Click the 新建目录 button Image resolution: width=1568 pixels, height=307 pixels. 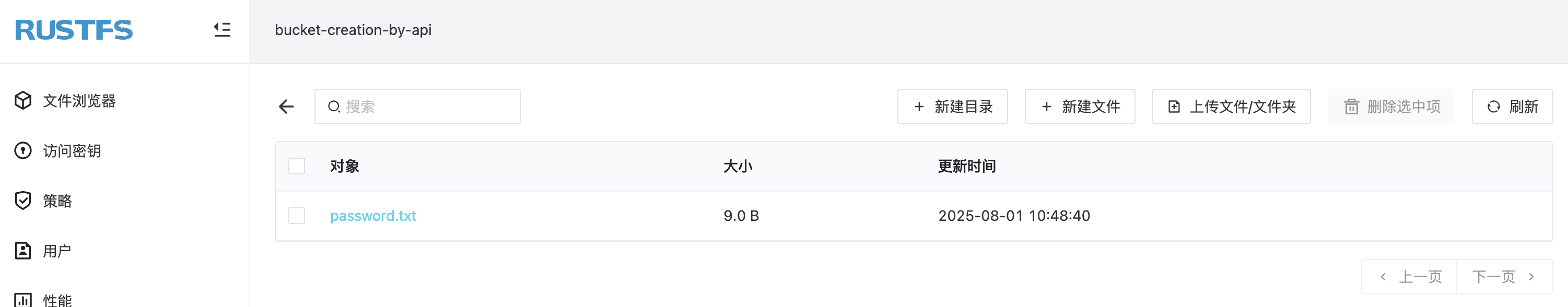point(952,107)
